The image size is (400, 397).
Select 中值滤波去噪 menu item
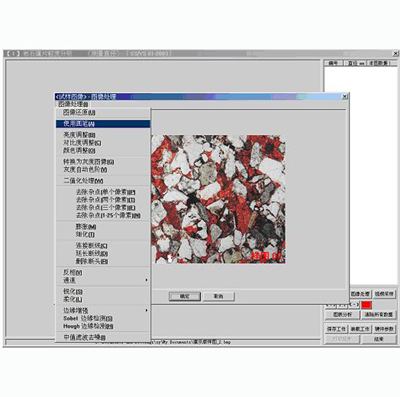tap(103, 337)
